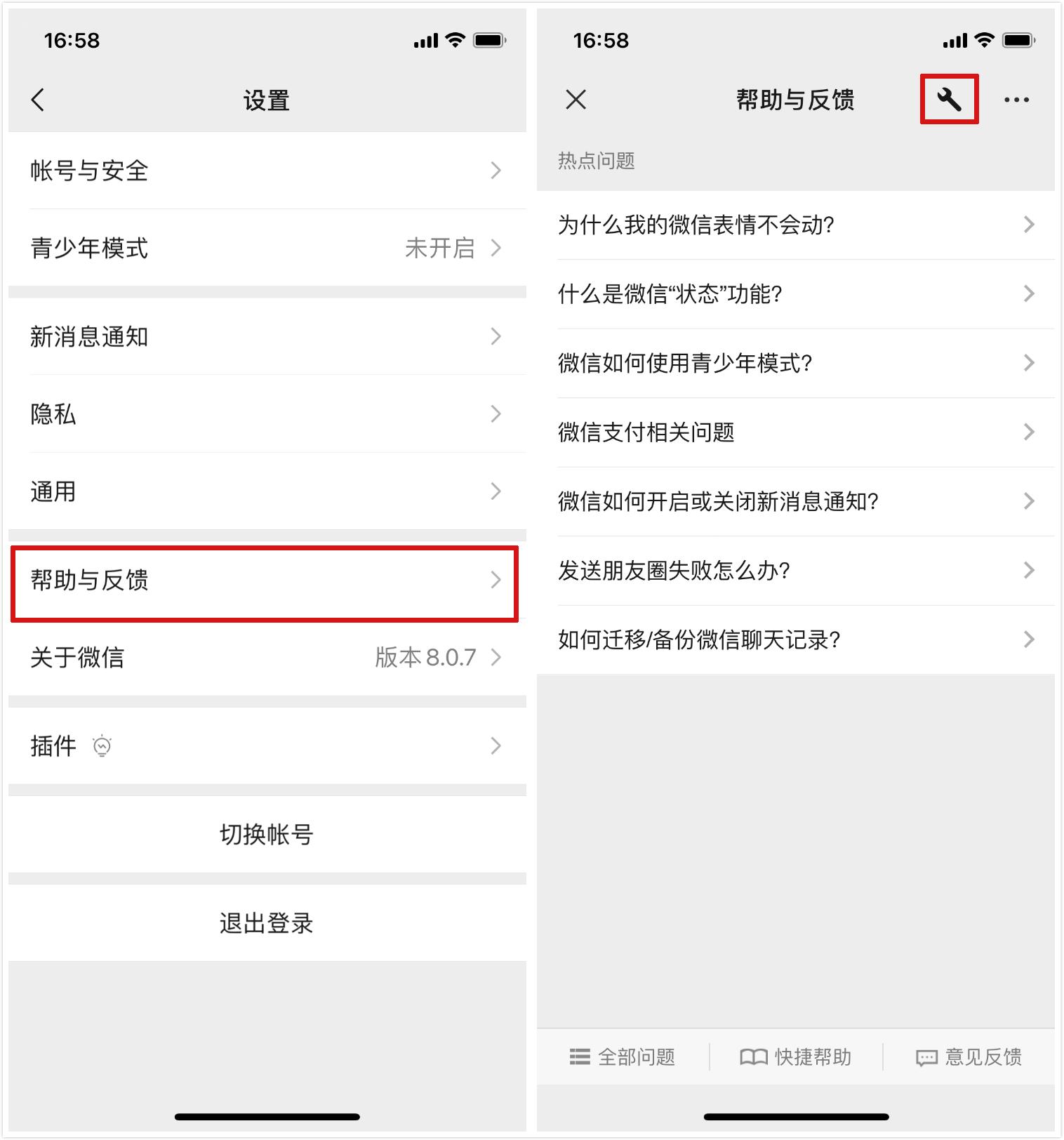Tap chevron on 关于微信 row
Image resolution: width=1064 pixels, height=1140 pixels.
(496, 657)
